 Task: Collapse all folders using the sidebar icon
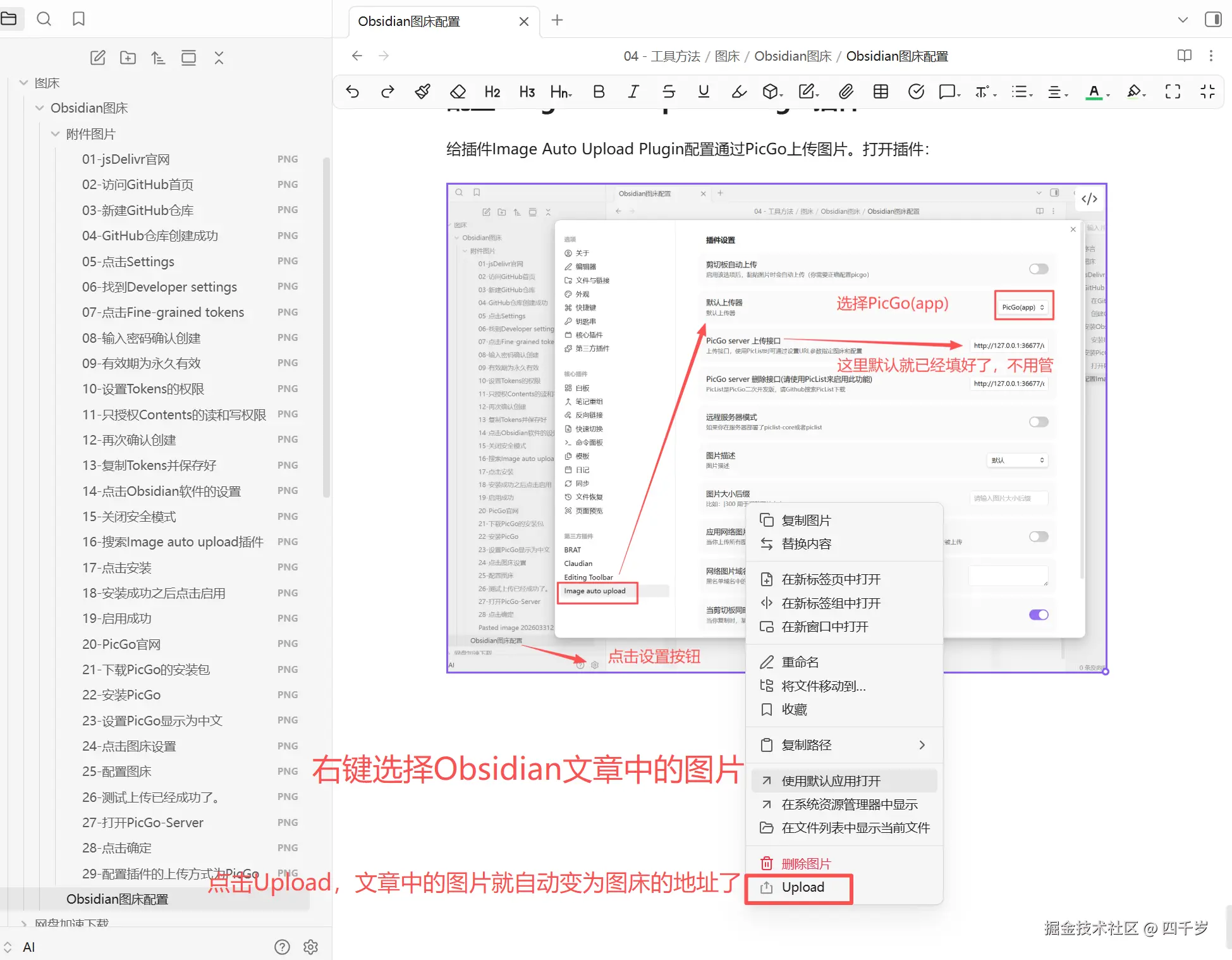pos(218,58)
